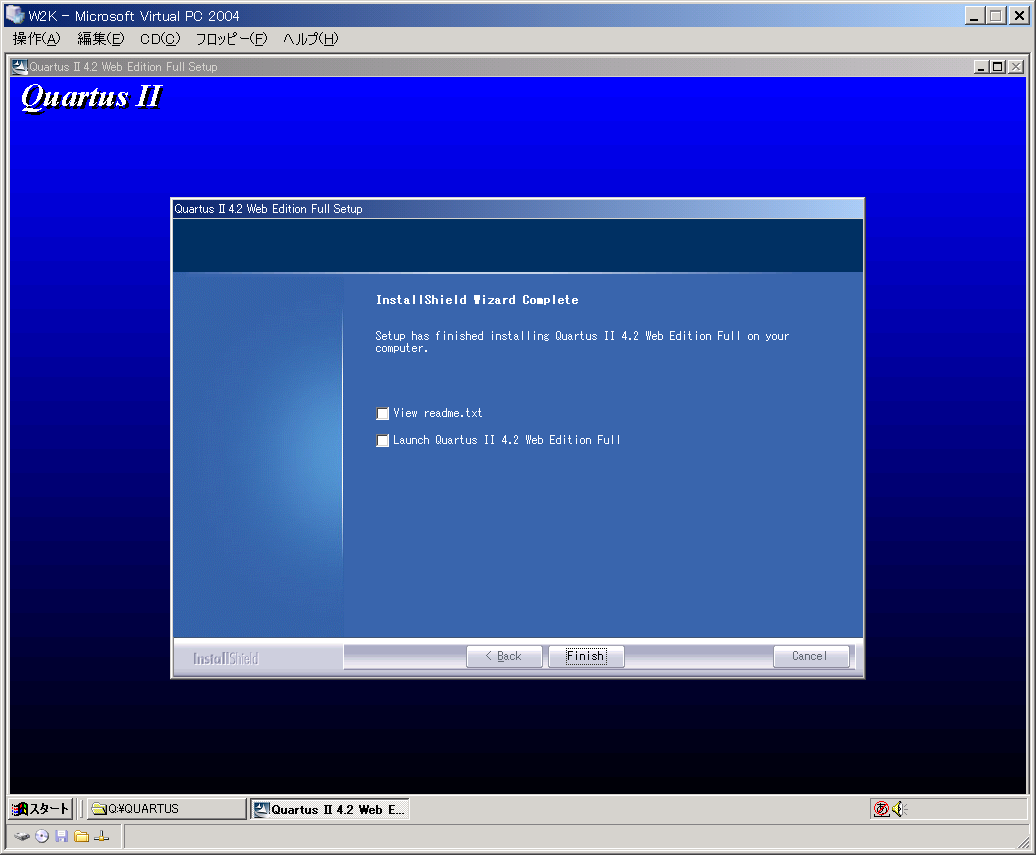Click the disabled IME indicator in the tray
This screenshot has width=1036, height=855.
coord(881,809)
